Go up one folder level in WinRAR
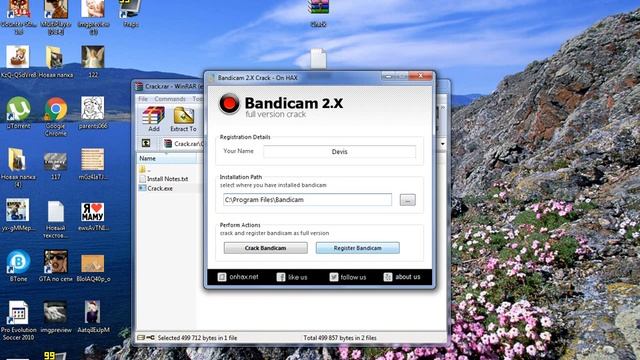This screenshot has width=640, height=360. (146, 143)
